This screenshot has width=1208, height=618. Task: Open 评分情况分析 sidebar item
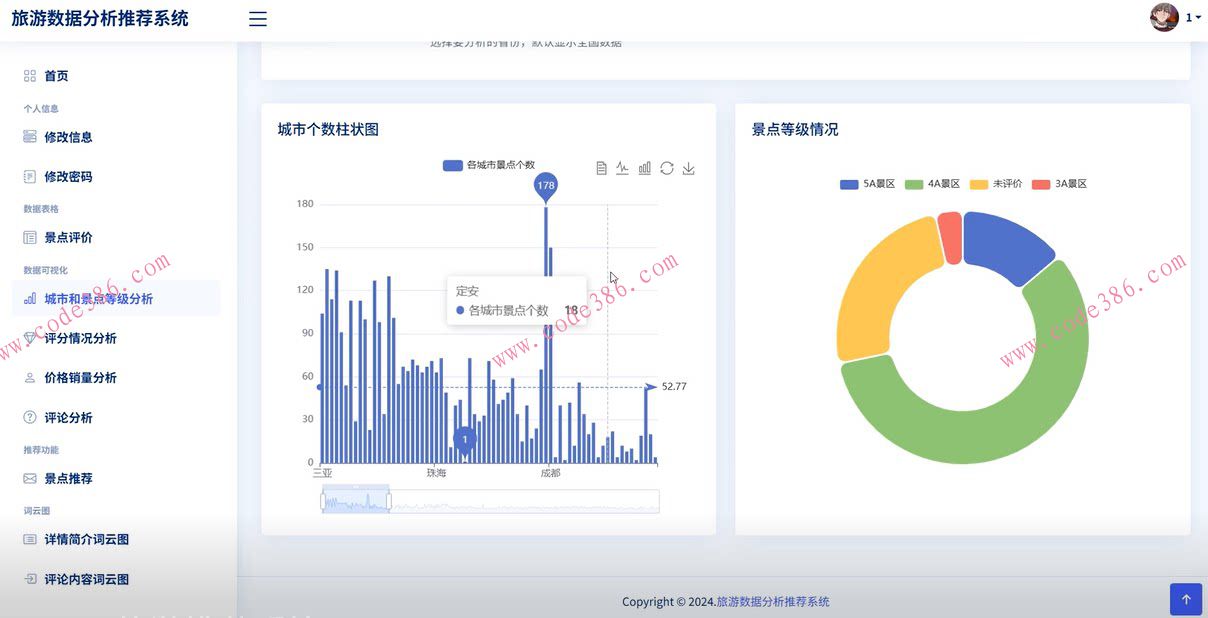(80, 339)
